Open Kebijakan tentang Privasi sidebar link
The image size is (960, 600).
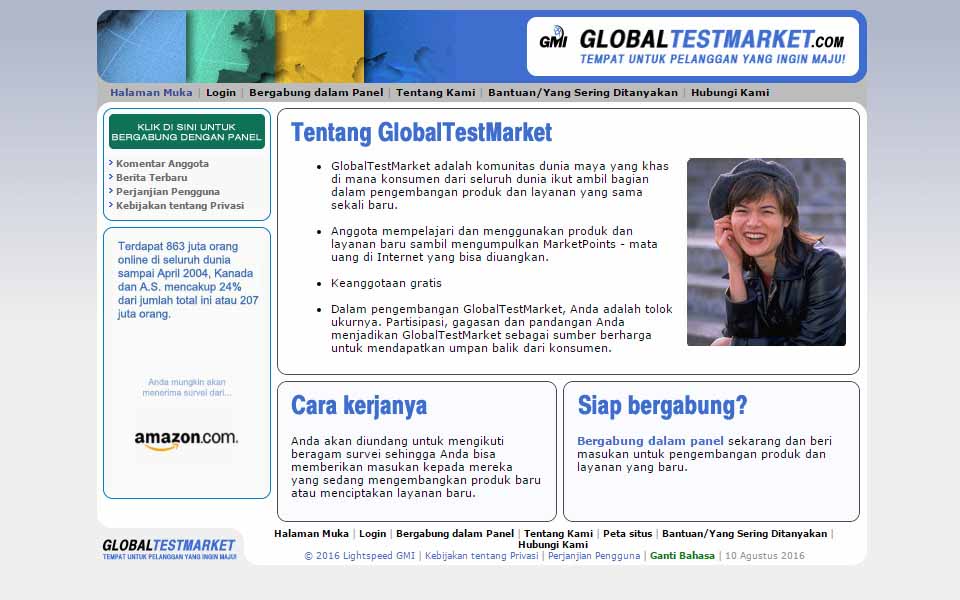[x=180, y=206]
